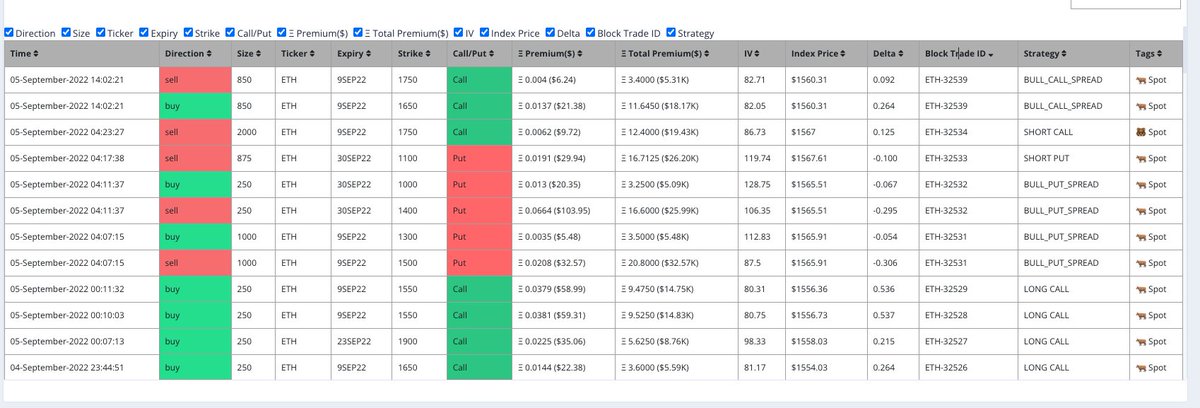Click the size cell showing 875
The image size is (1200, 408).
pyautogui.click(x=252, y=158)
